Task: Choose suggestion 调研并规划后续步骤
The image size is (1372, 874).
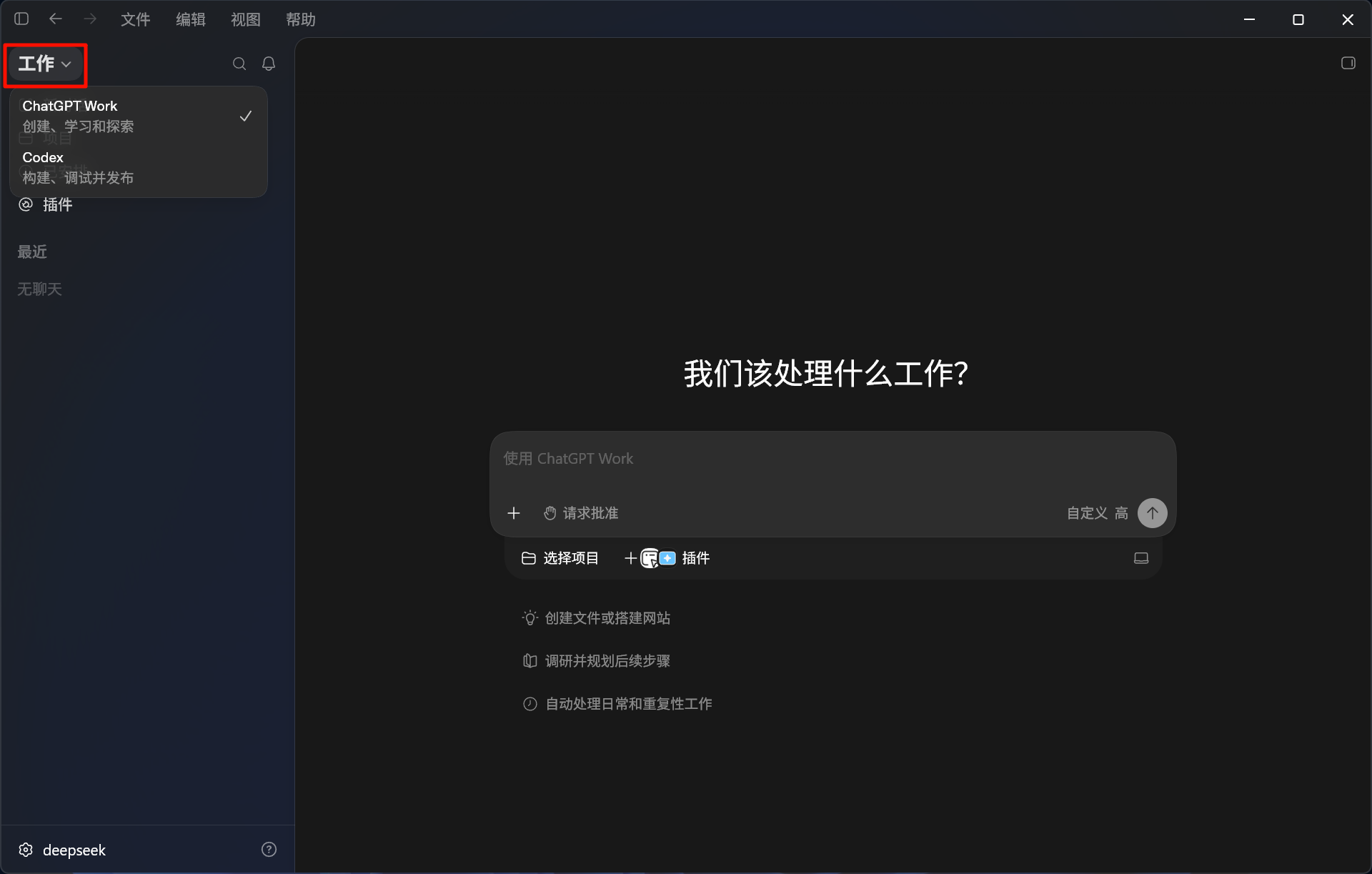Action: [x=597, y=661]
